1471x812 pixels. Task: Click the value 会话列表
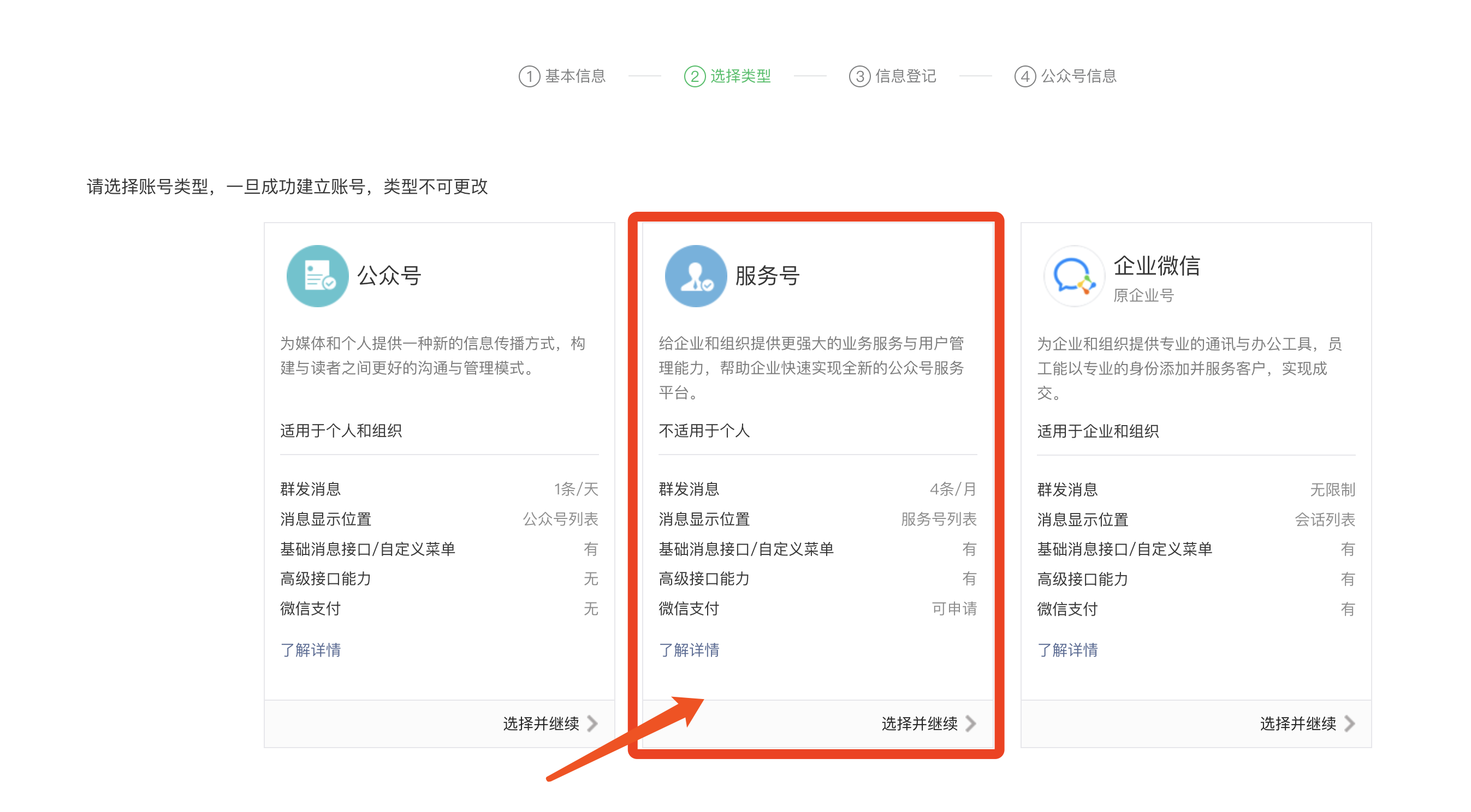(1325, 520)
